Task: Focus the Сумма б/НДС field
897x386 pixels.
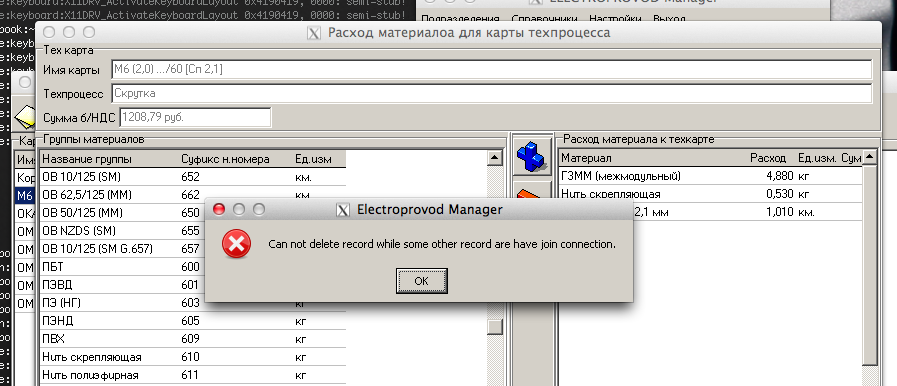Action: click(x=195, y=117)
